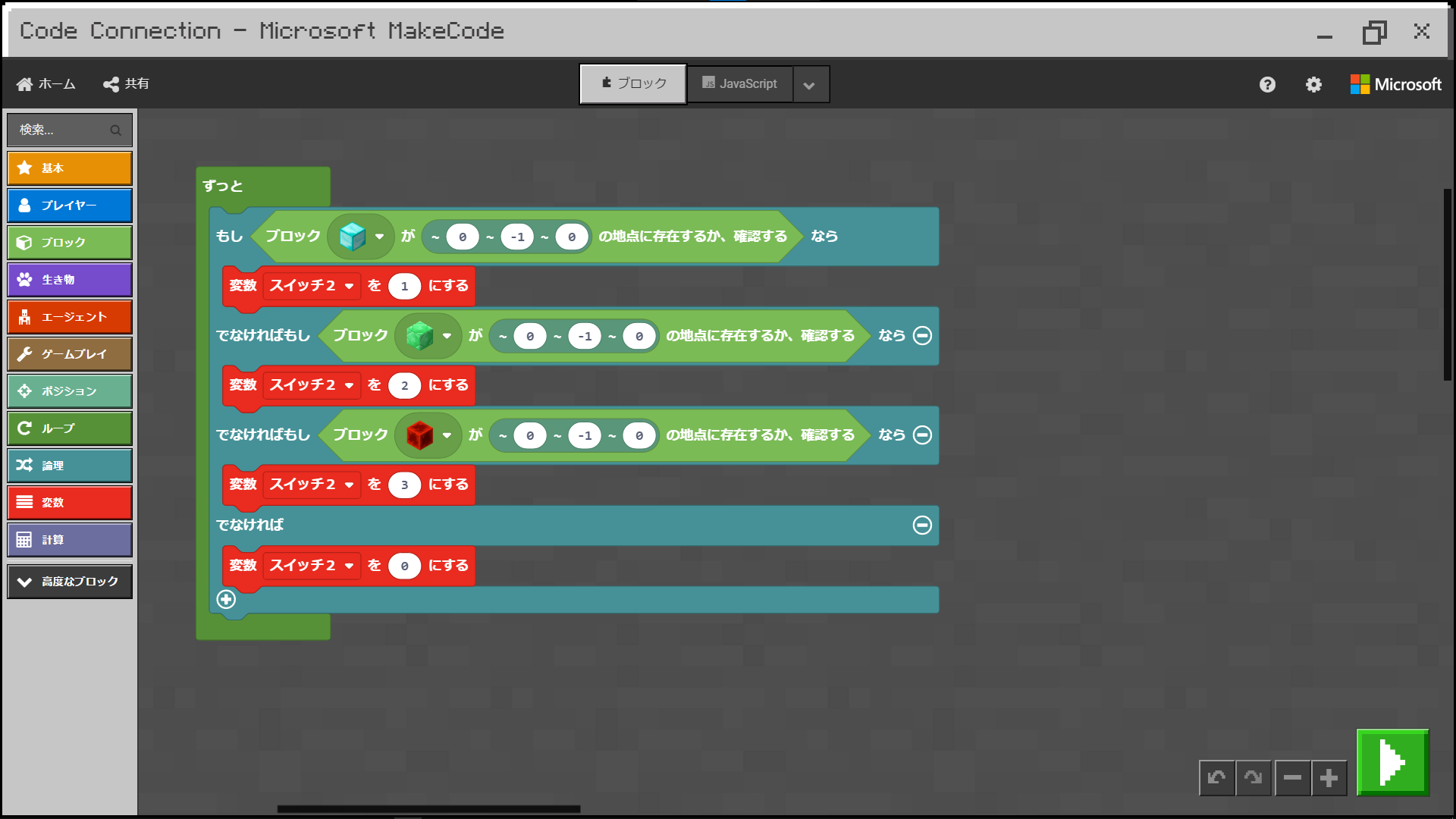The width and height of the screenshot is (1456, 819).
Task: Open the 計算 category
Action: (70, 539)
